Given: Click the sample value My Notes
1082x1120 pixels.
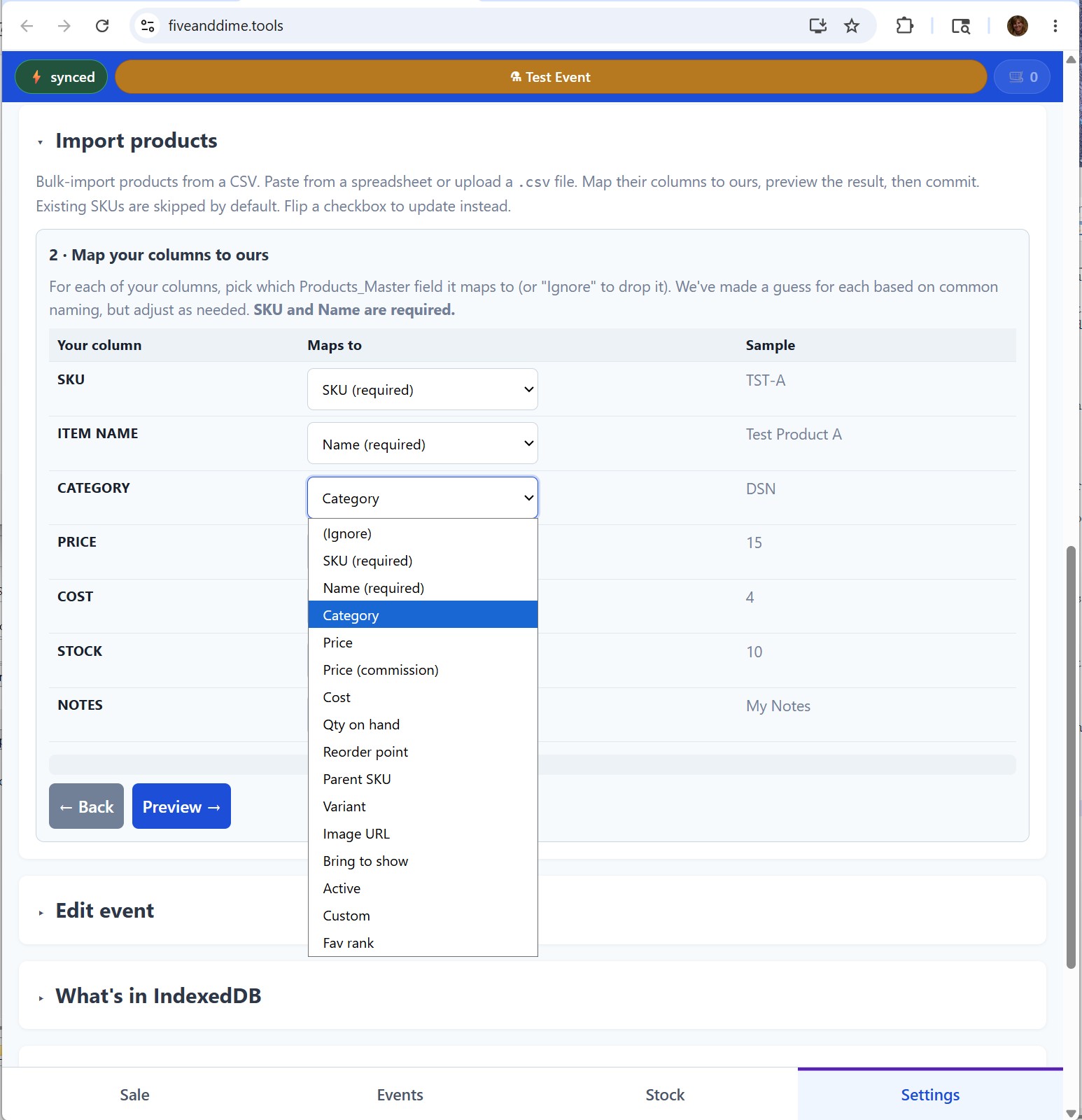Looking at the screenshot, I should 778,706.
